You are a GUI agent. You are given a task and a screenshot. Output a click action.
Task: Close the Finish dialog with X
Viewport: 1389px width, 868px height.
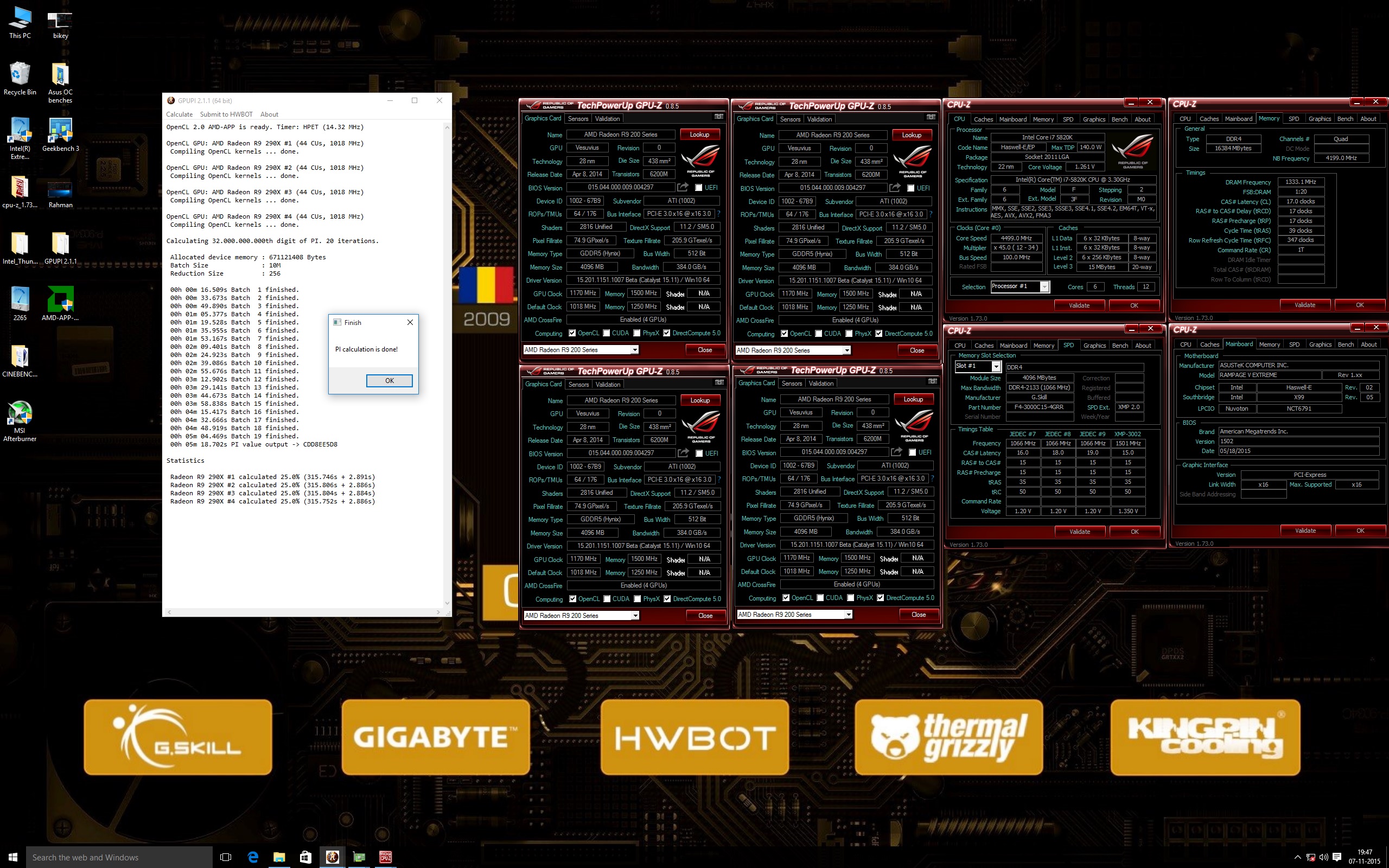[410, 322]
